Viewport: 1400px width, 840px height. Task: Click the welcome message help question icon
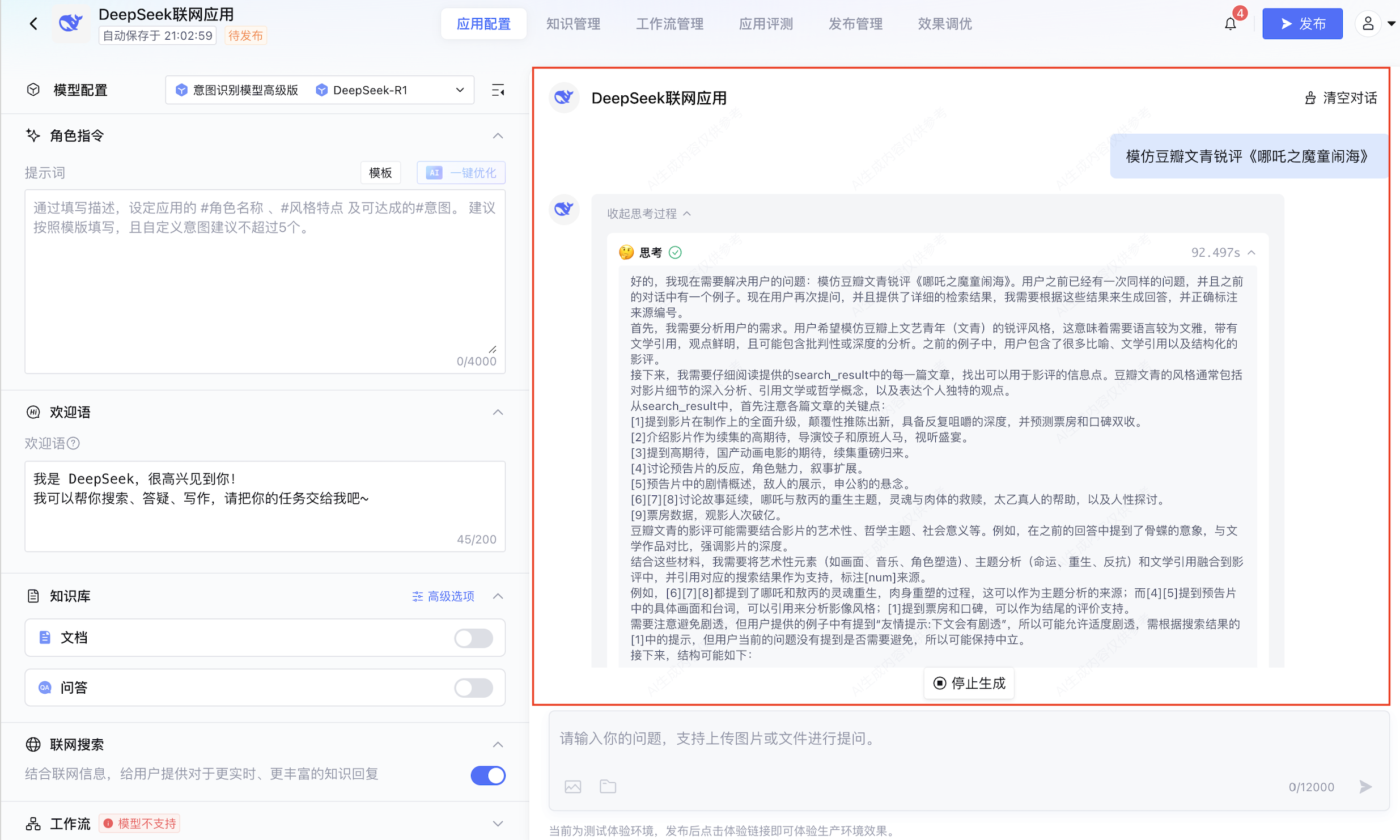pyautogui.click(x=73, y=443)
